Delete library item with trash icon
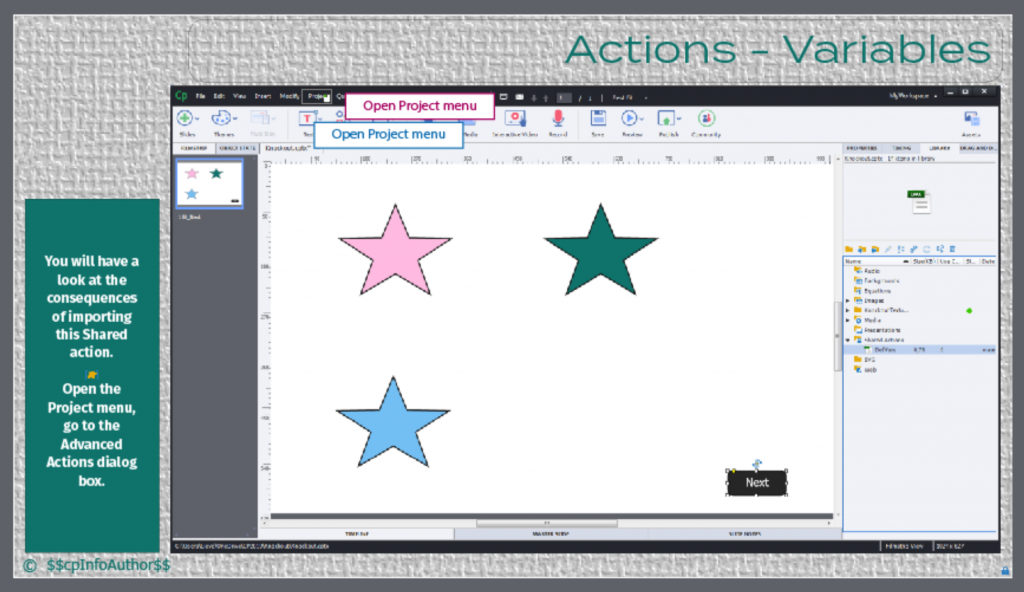Viewport: 1024px width, 592px height. tap(952, 248)
